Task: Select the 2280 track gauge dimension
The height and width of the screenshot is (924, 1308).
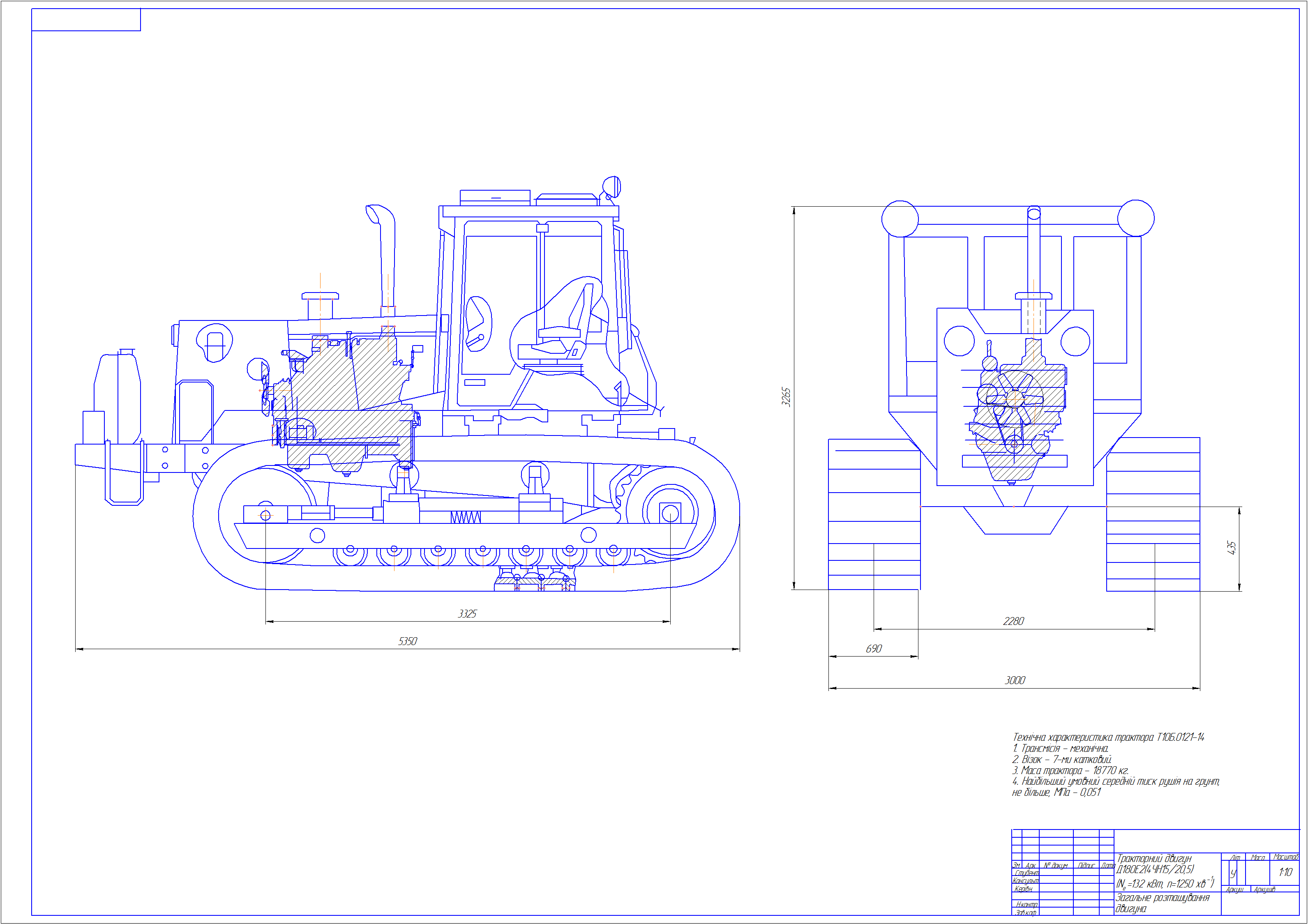Action: [1013, 621]
